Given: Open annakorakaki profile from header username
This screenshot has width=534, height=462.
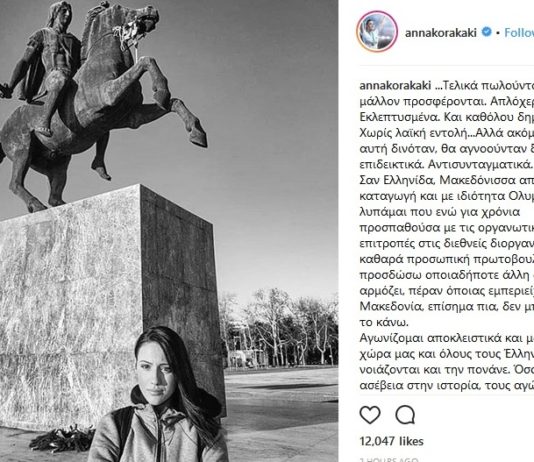Looking at the screenshot, I should (x=441, y=33).
